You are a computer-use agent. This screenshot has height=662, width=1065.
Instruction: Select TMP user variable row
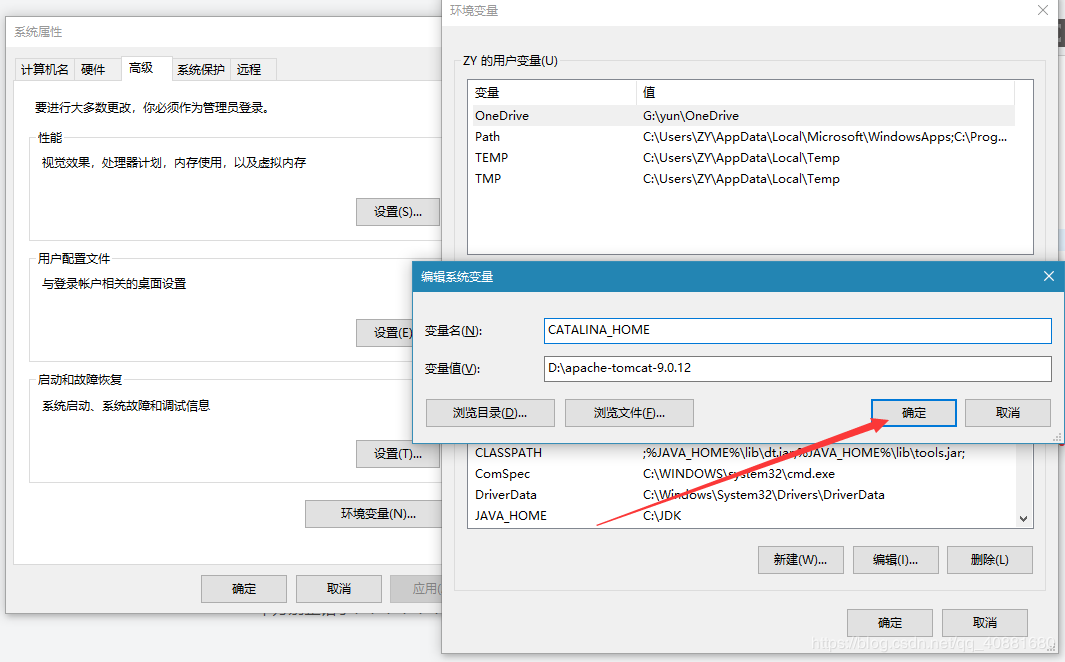pos(744,179)
